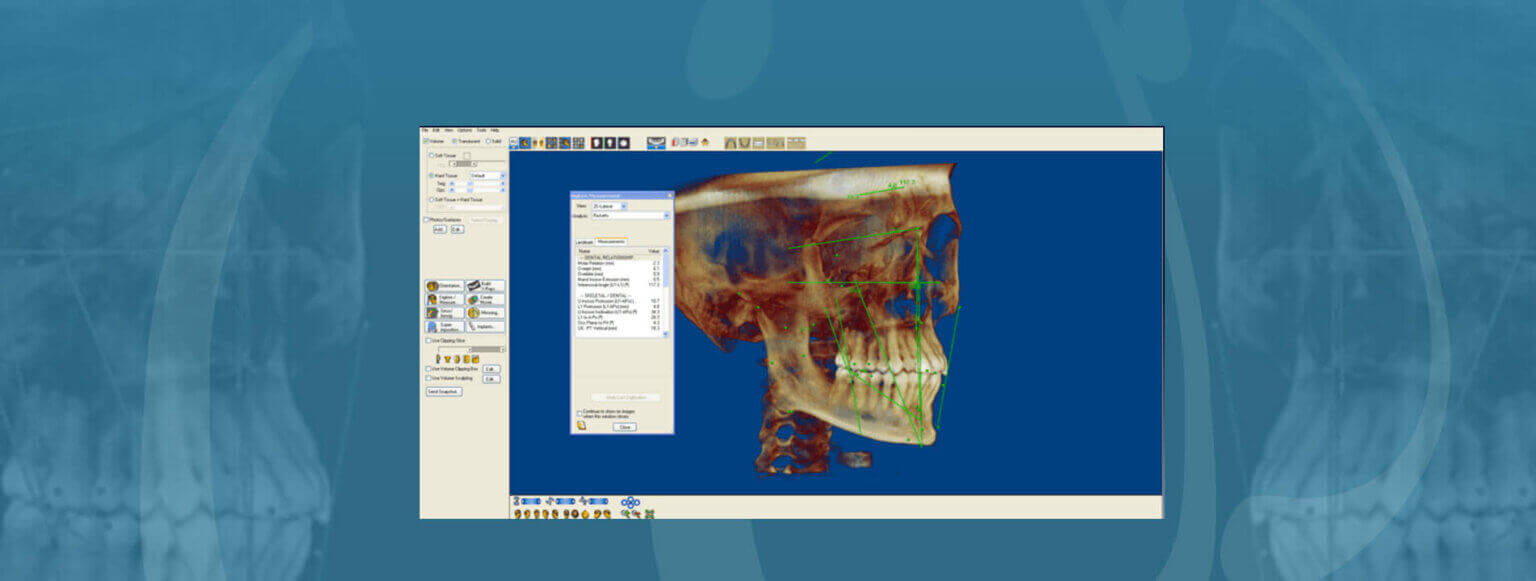Tick Continue to show on images checkbox
This screenshot has width=1536, height=581.
point(579,411)
